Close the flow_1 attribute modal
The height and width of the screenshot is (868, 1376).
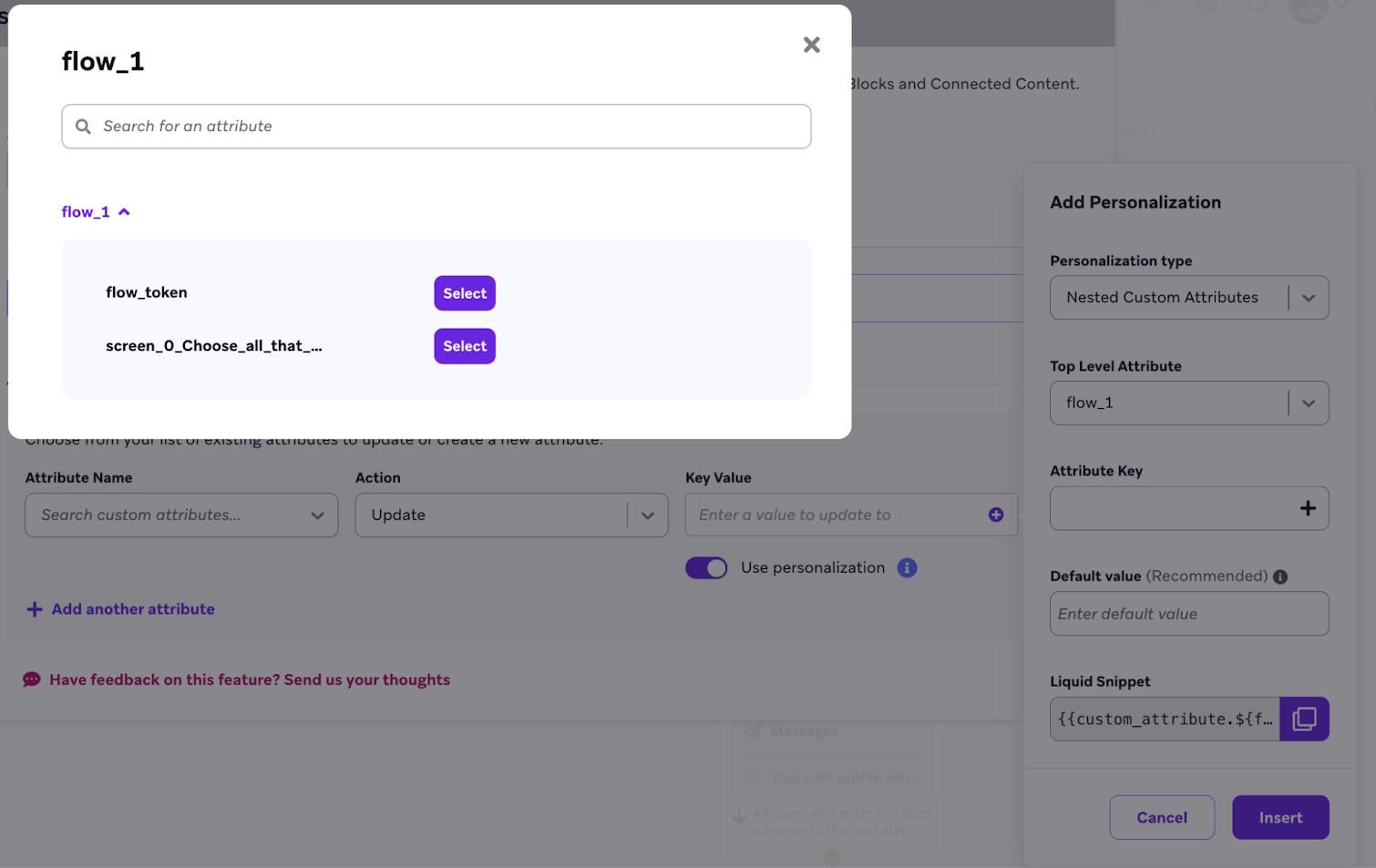[811, 45]
